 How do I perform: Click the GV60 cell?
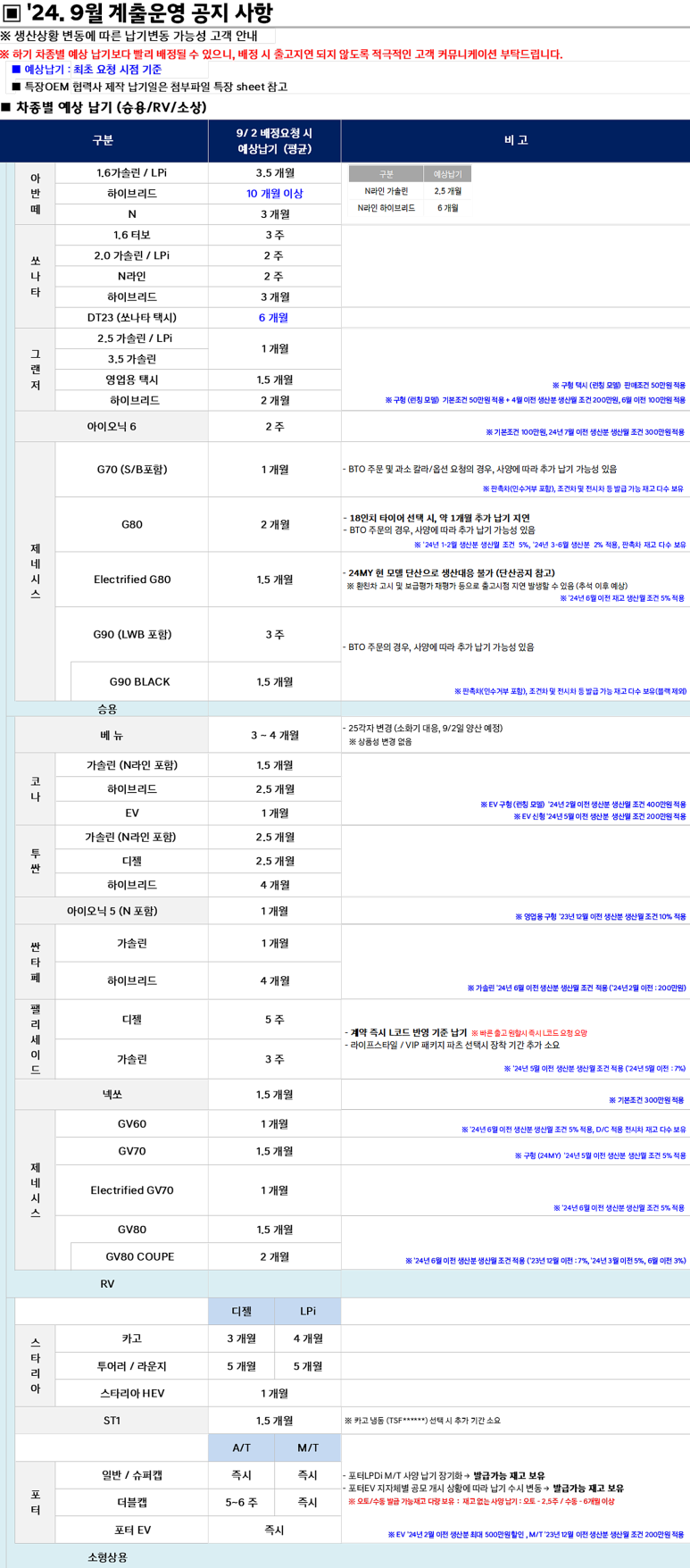click(x=132, y=1124)
